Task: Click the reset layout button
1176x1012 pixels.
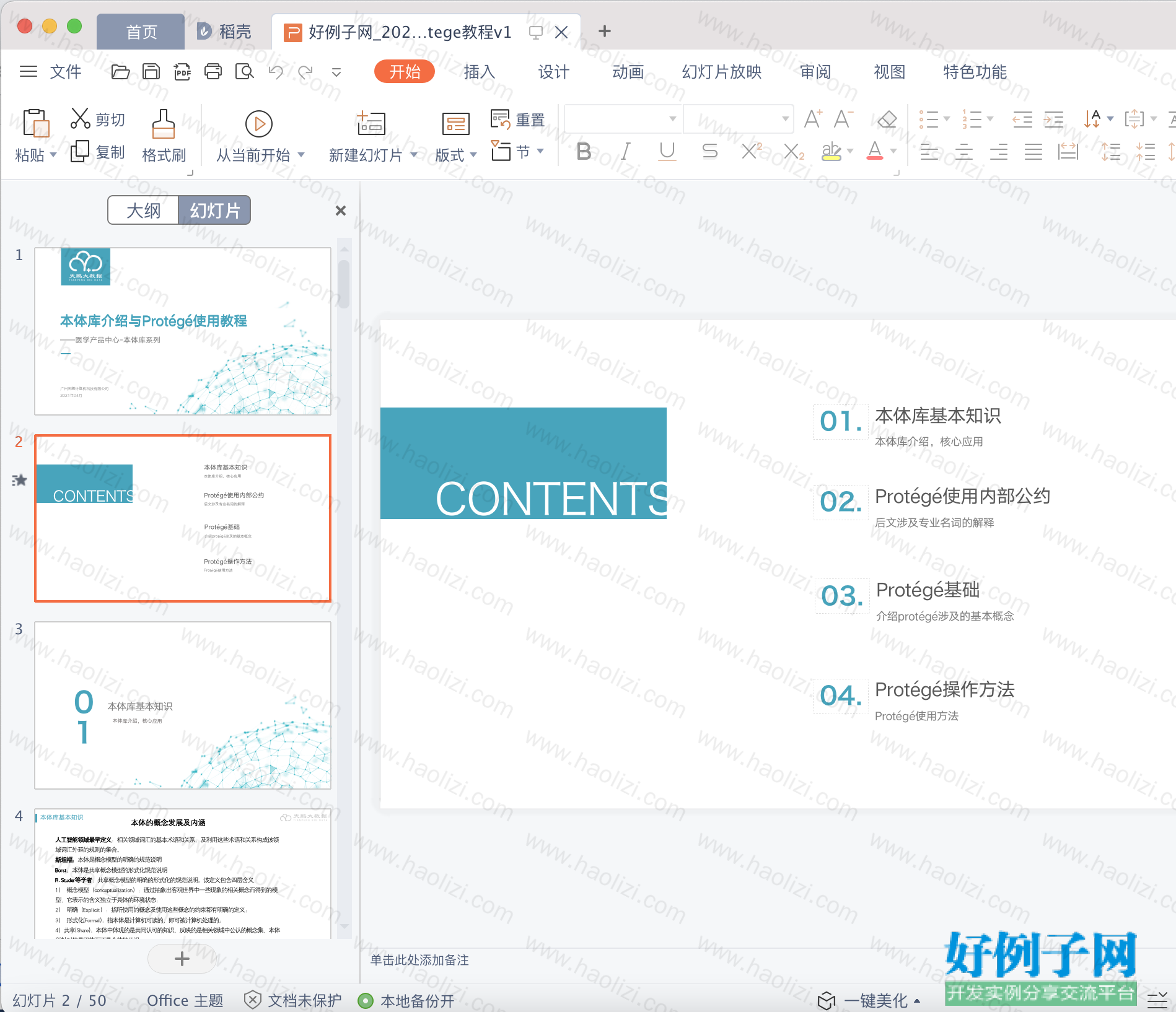Action: click(x=517, y=119)
